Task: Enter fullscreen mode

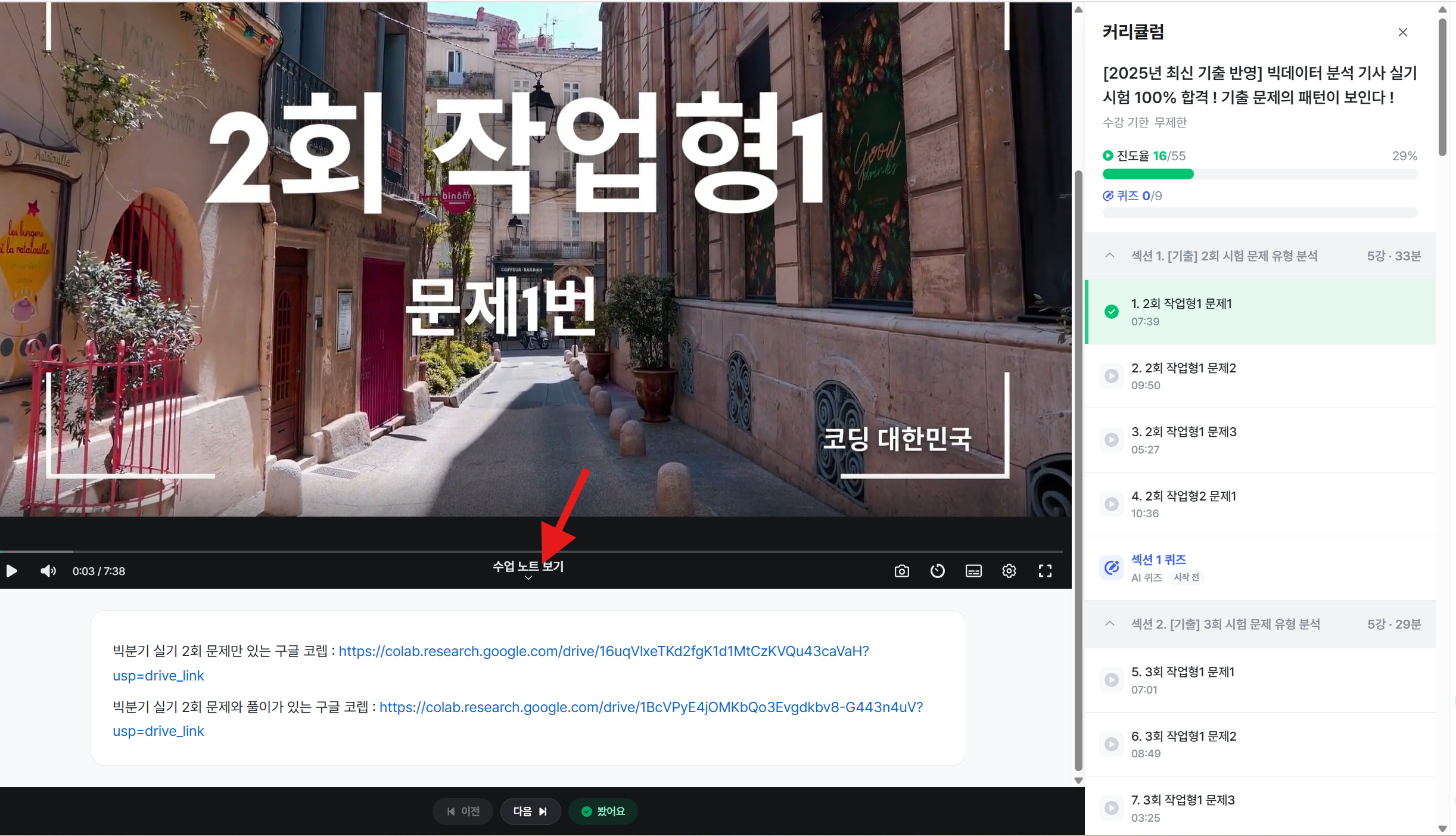Action: point(1045,570)
